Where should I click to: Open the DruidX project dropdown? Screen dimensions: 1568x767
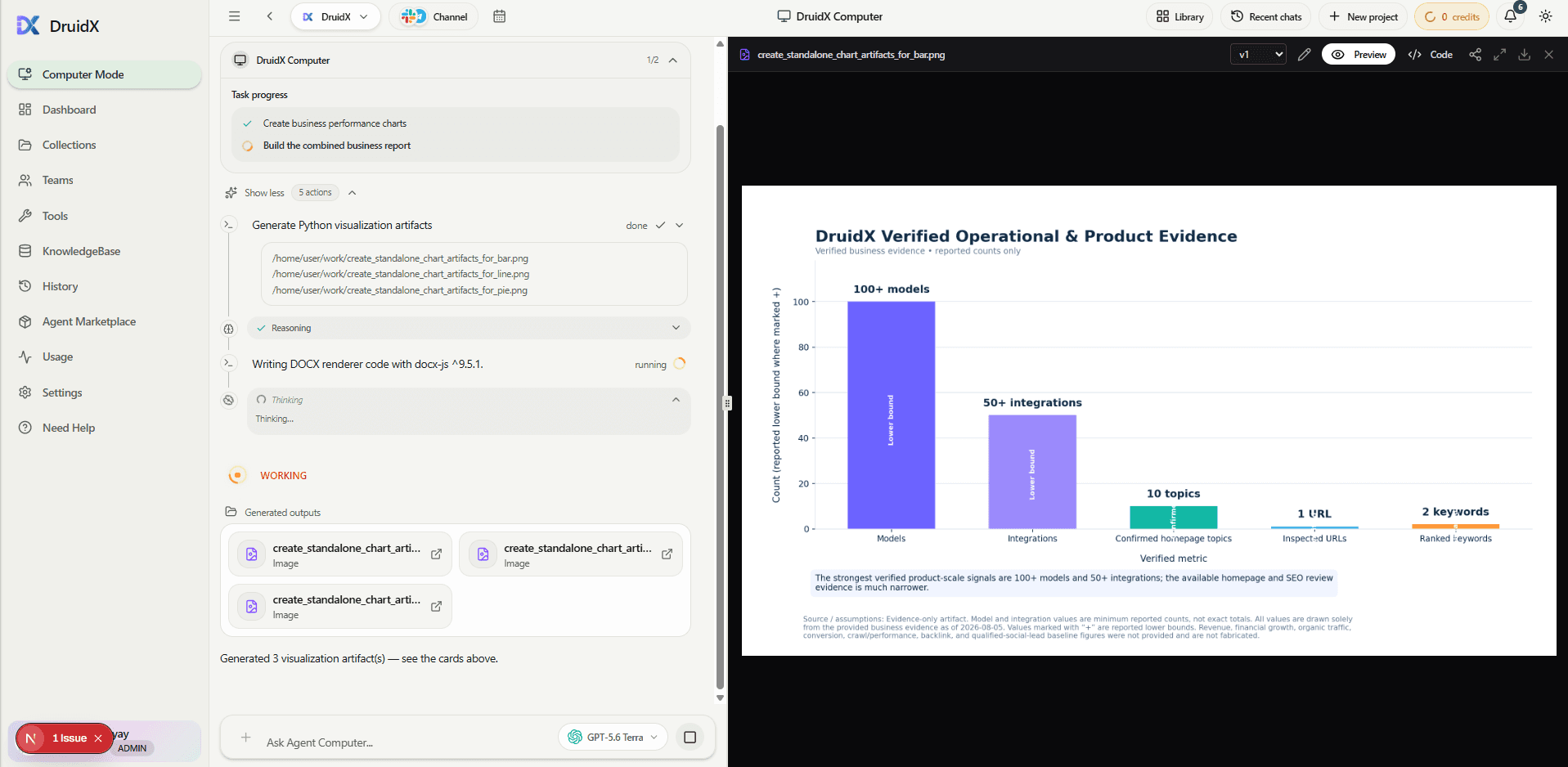[x=335, y=16]
